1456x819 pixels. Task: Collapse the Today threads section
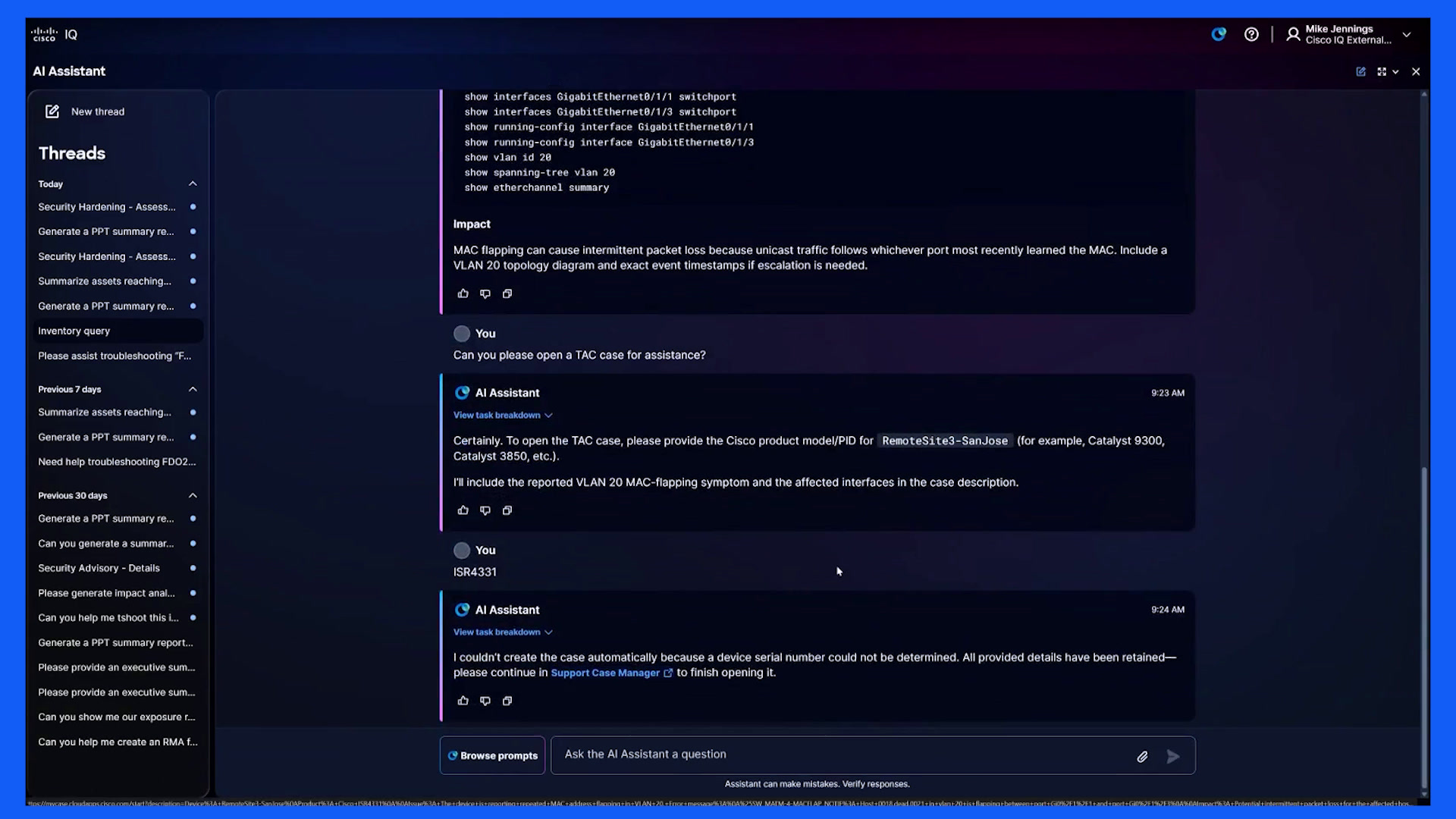[193, 184]
